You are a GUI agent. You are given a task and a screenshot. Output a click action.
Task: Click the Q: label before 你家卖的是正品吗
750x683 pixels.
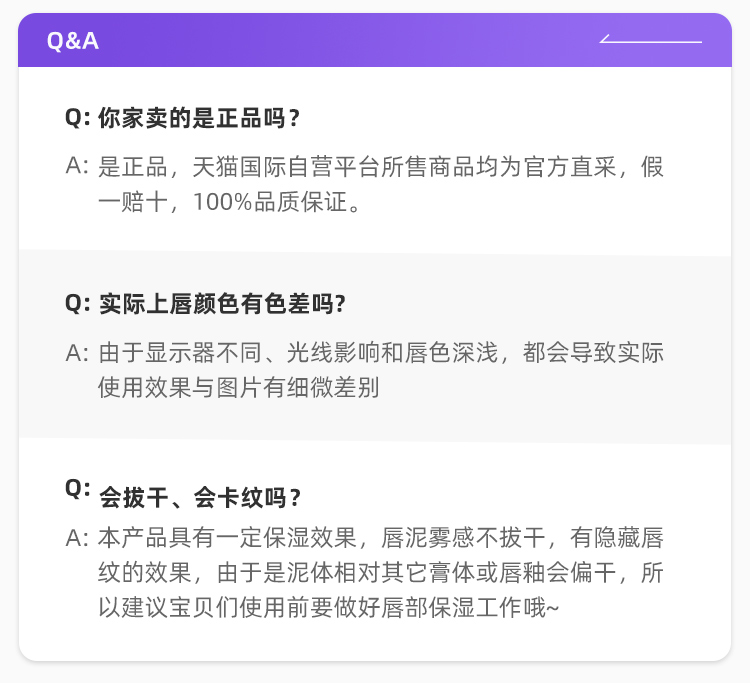click(77, 118)
